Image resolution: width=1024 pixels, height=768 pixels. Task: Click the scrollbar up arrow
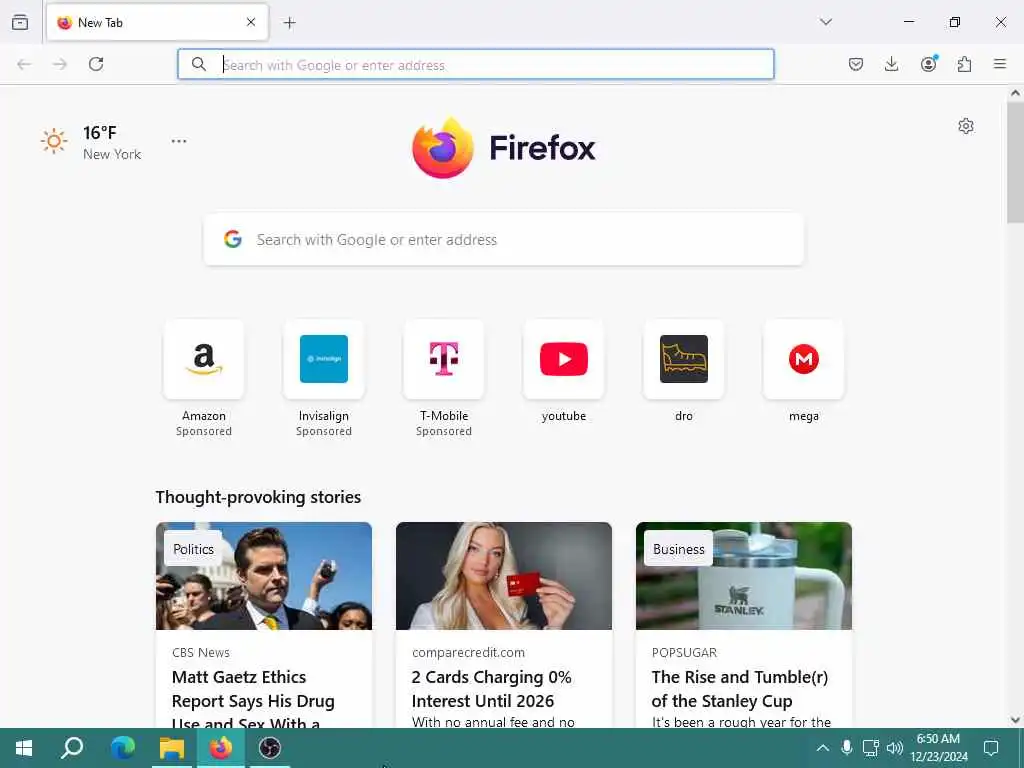[1015, 93]
